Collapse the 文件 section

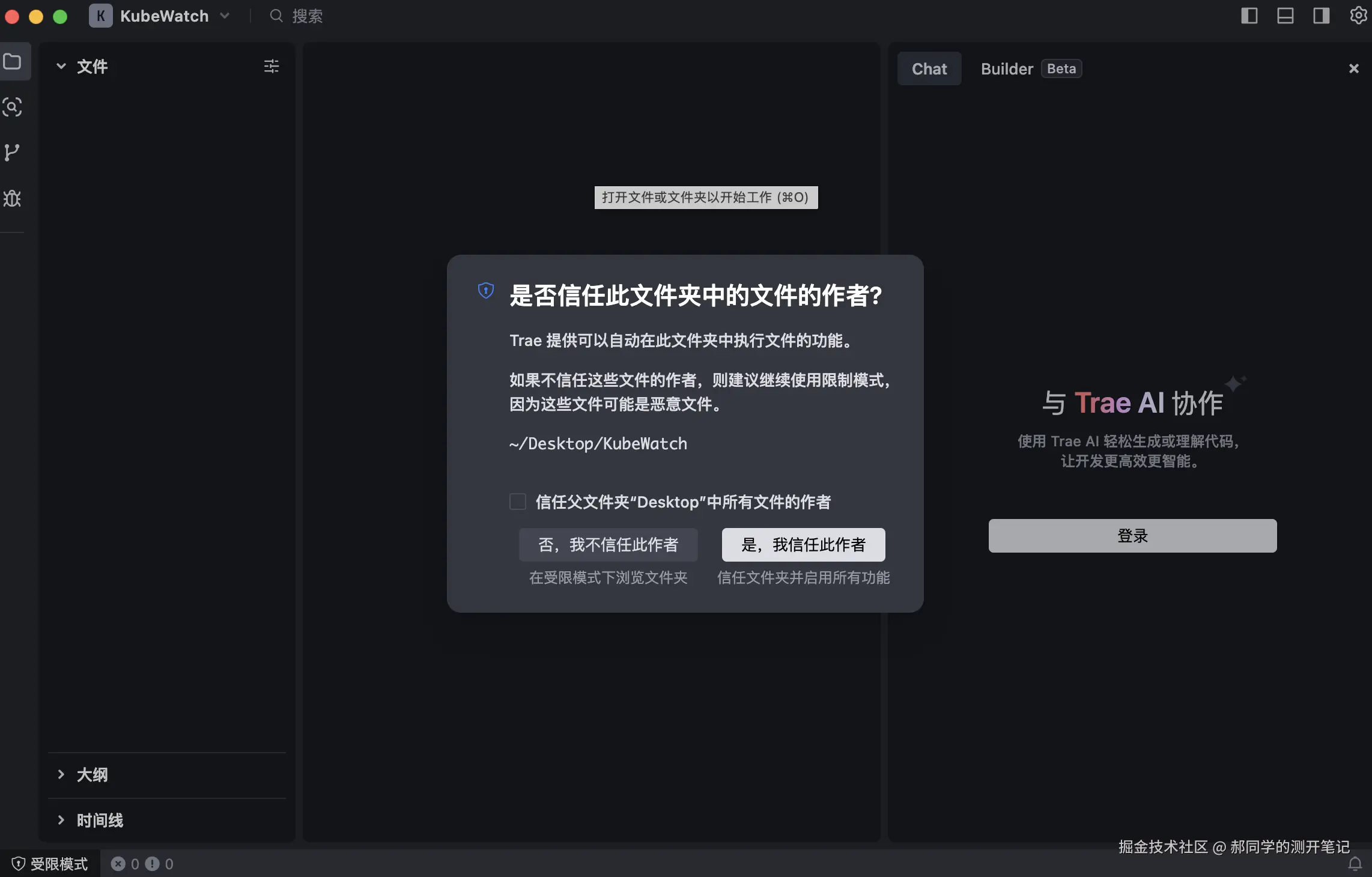click(61, 66)
